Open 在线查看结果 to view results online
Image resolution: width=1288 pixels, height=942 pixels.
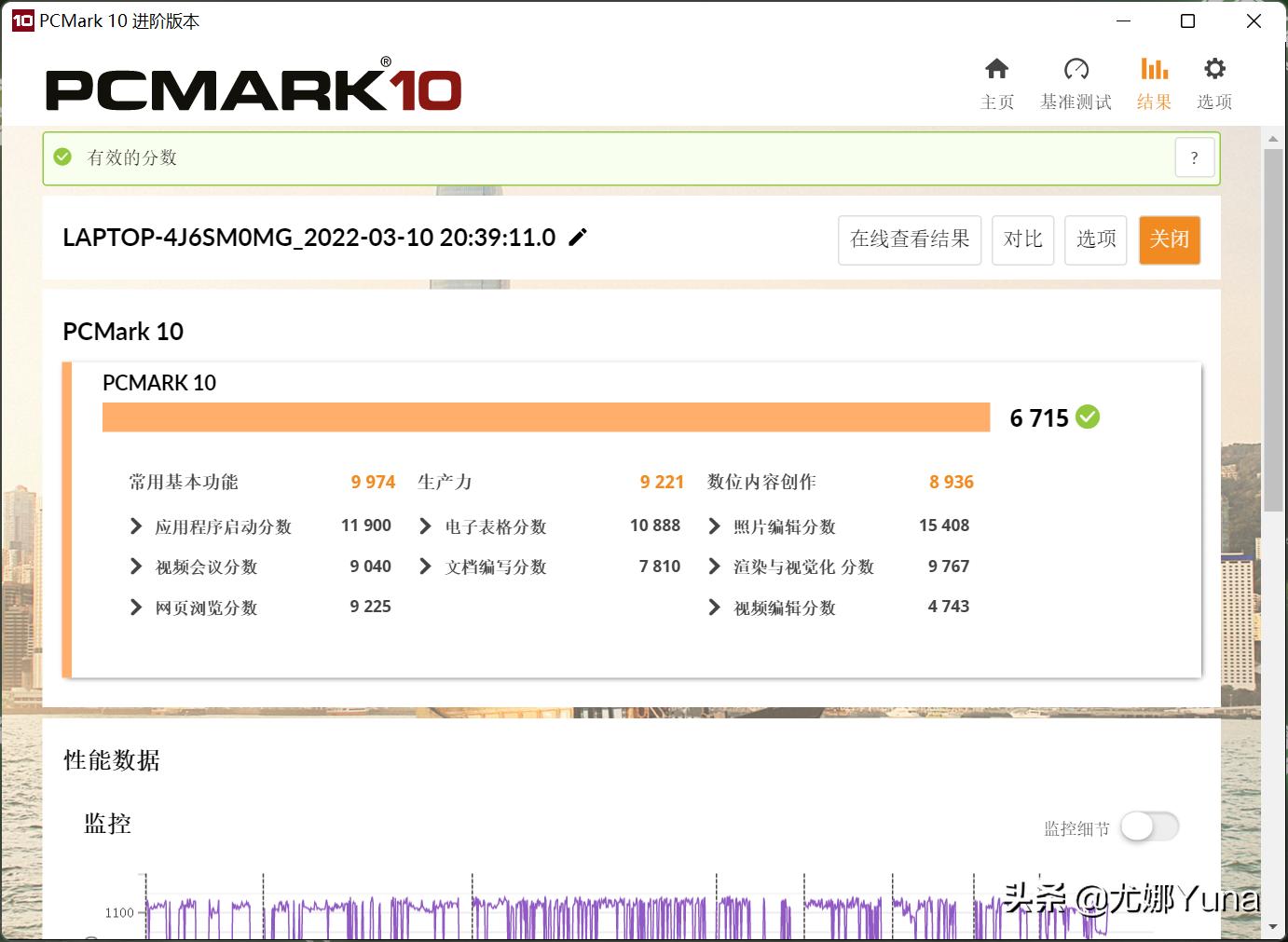click(909, 239)
